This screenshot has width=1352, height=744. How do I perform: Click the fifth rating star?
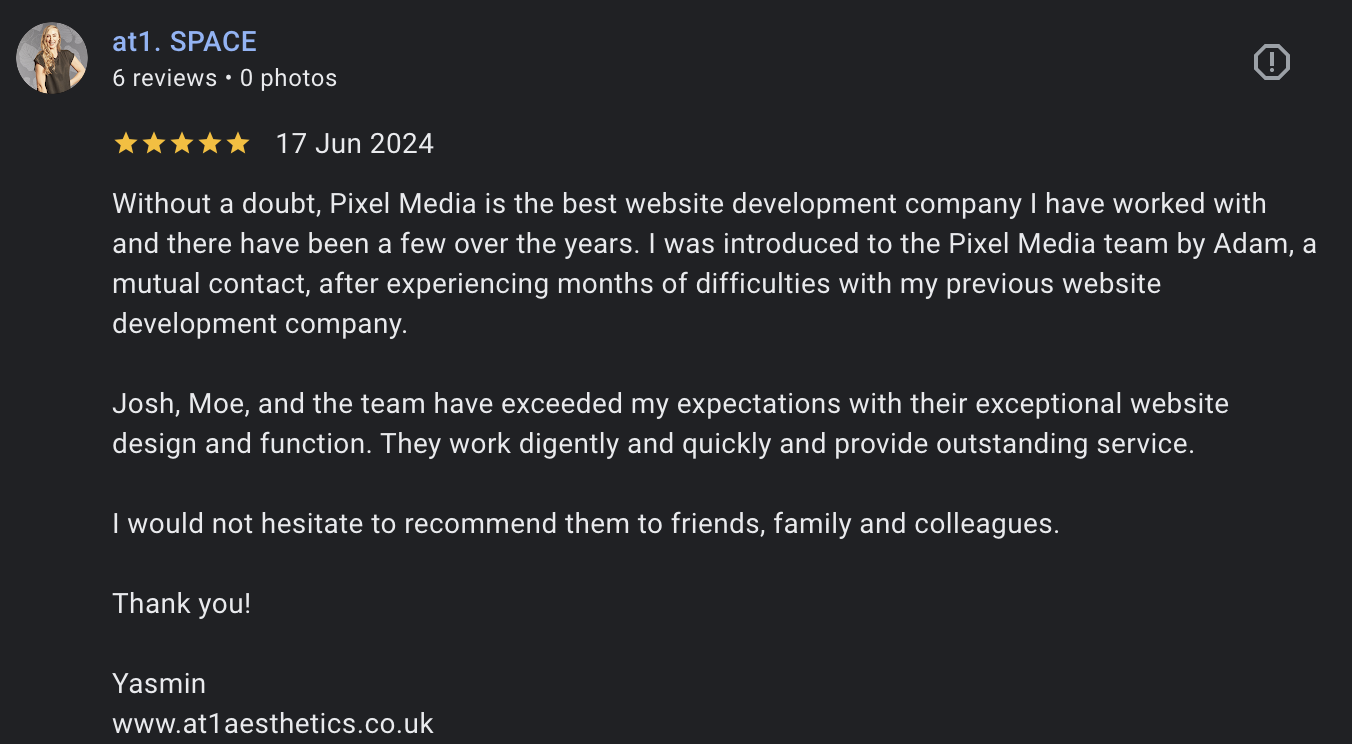pos(237,144)
